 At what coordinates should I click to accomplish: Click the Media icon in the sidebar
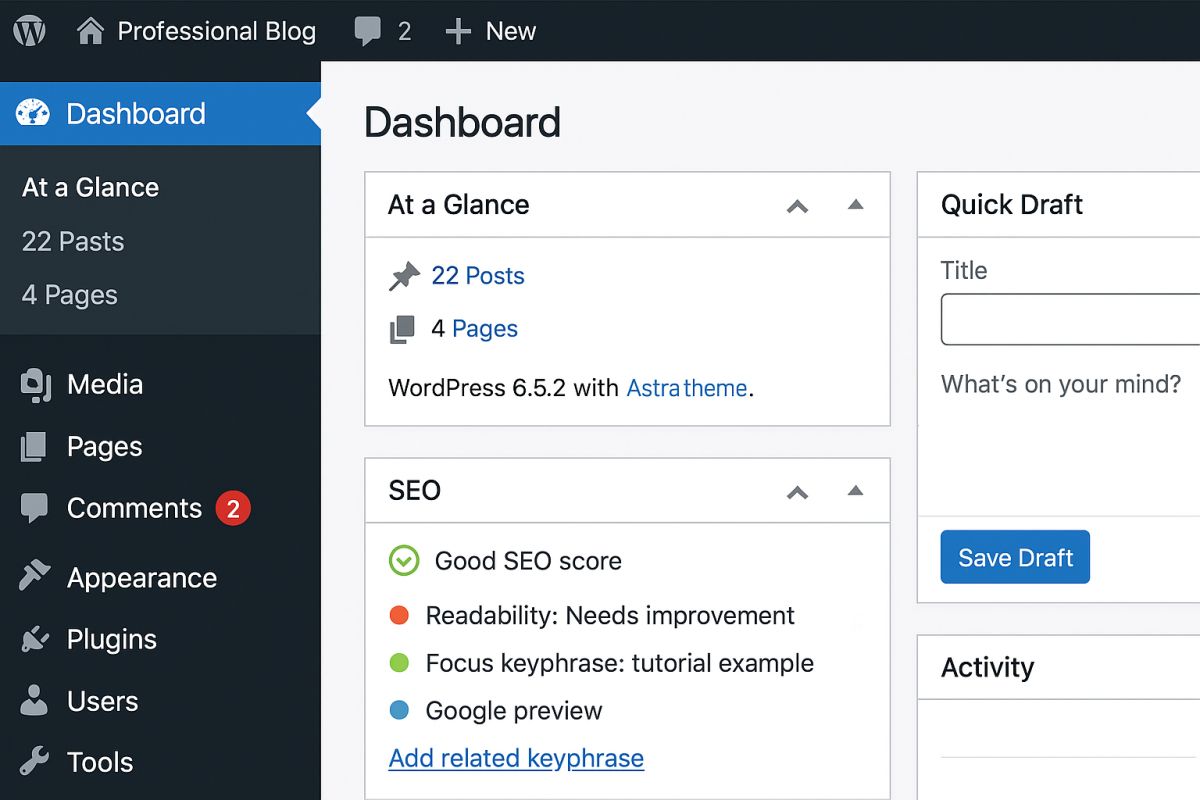coord(36,385)
